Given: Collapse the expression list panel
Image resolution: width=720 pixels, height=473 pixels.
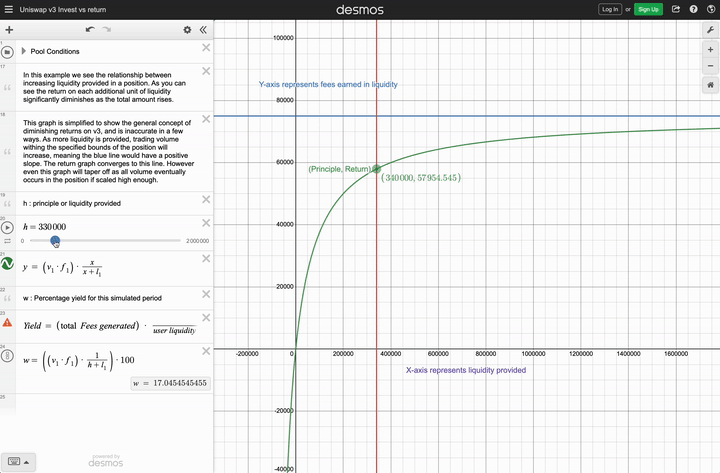Looking at the screenshot, I should pos(203,30).
